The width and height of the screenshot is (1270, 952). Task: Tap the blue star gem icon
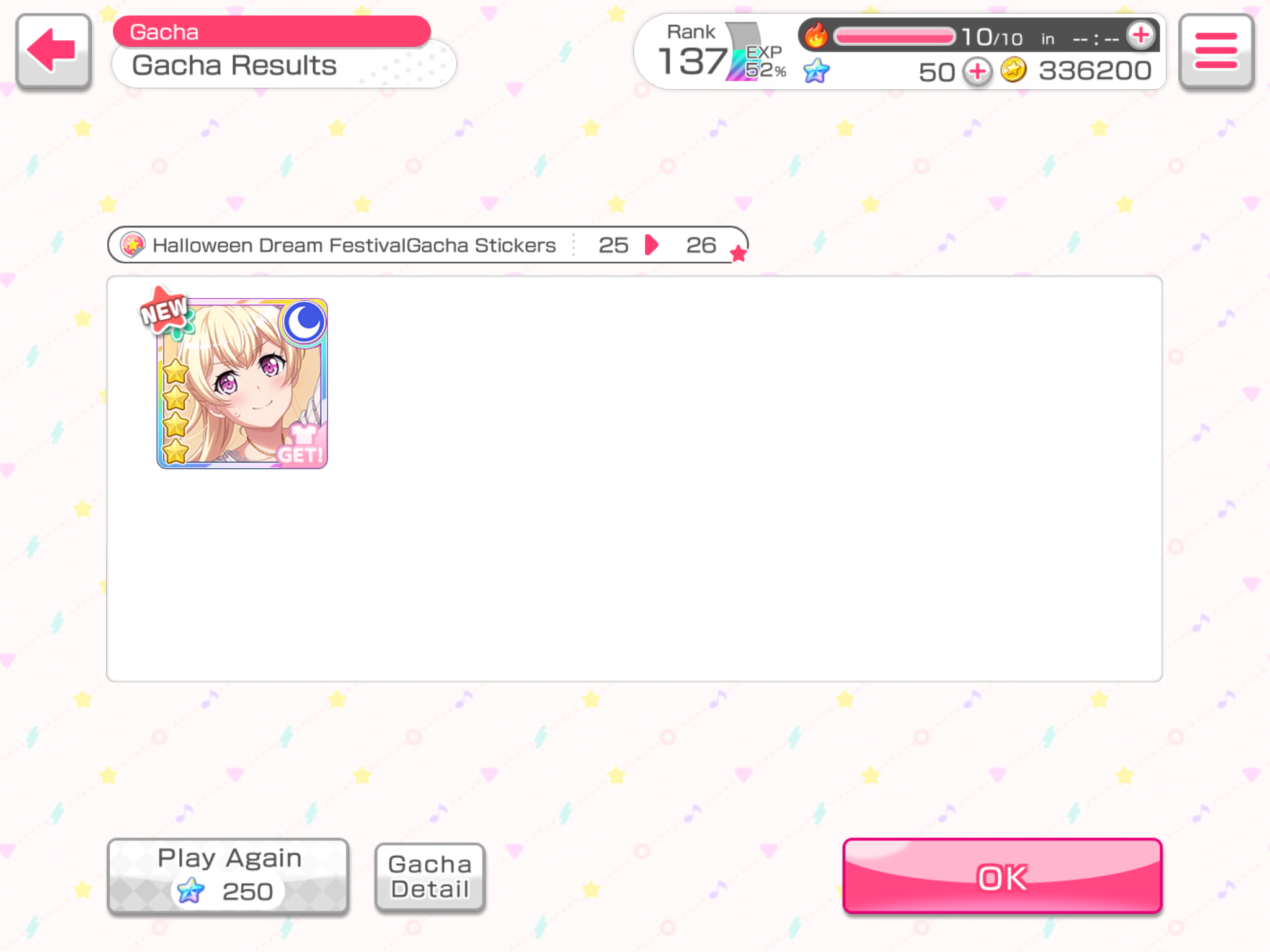816,71
